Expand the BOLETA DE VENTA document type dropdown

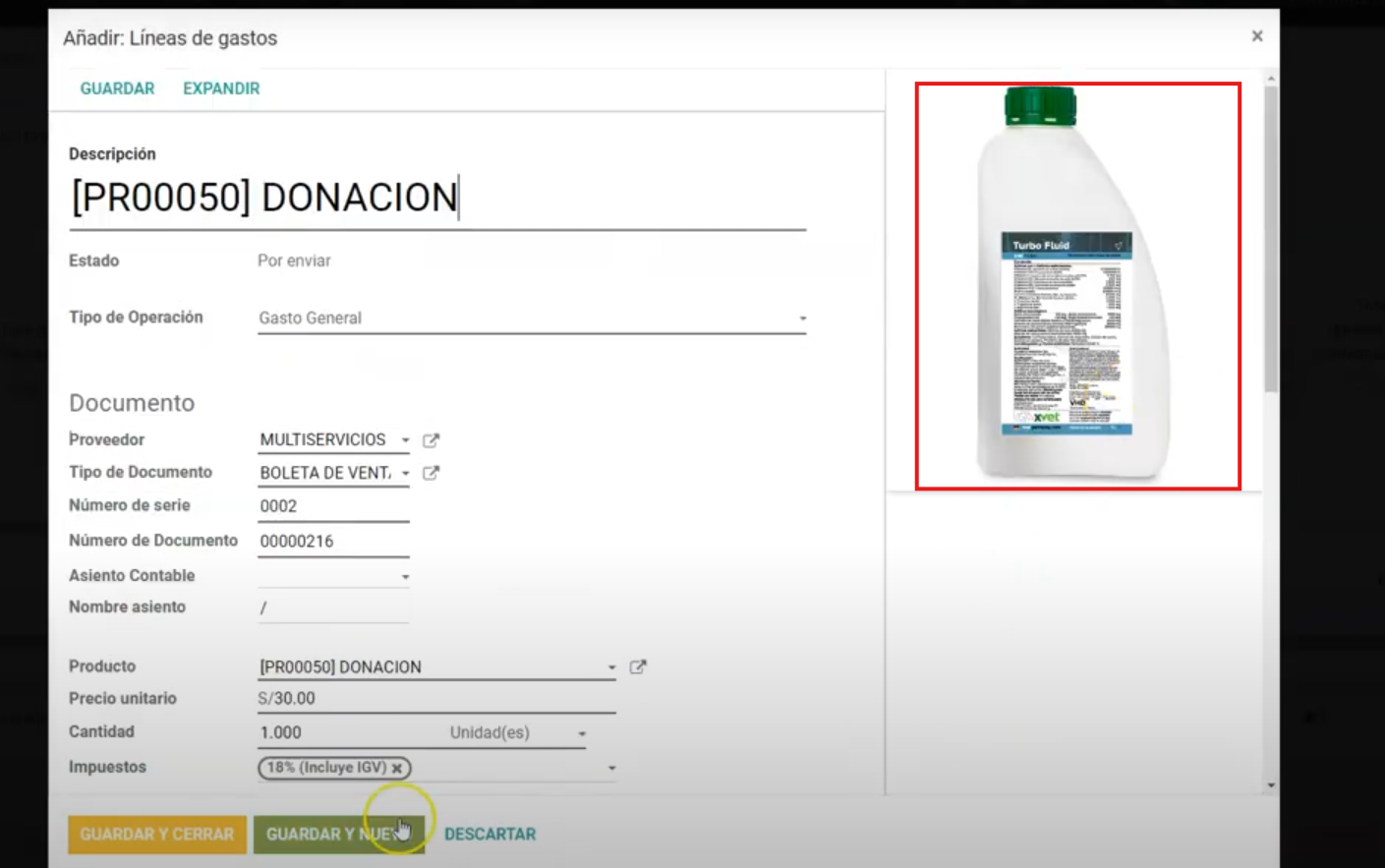406,473
